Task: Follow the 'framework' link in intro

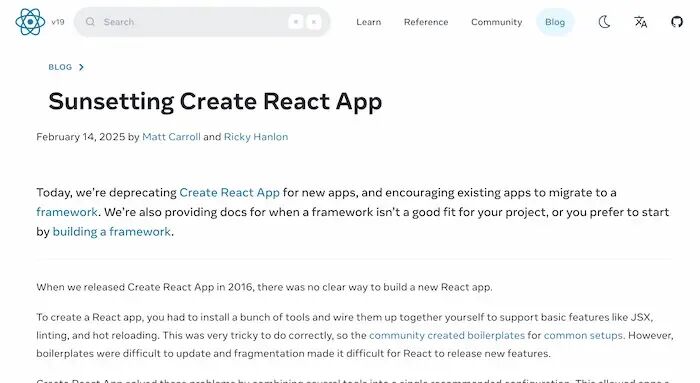Action: click(x=67, y=212)
